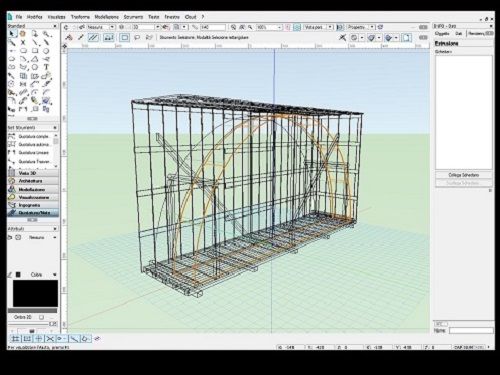
Task: Open the Modifica menu
Action: tap(34, 17)
